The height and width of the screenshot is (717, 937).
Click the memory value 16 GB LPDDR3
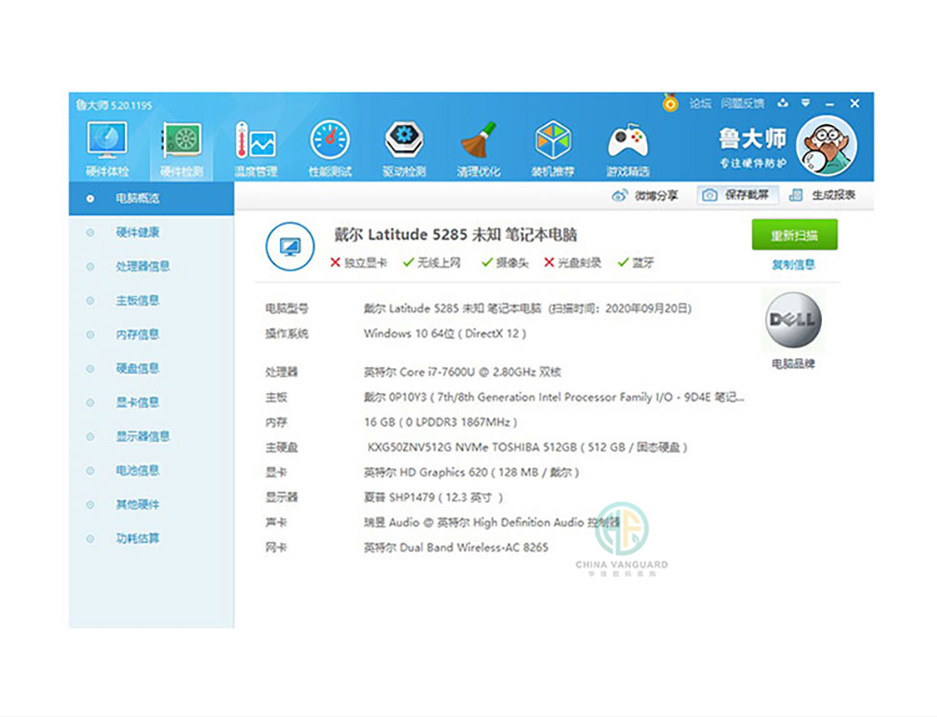pos(440,422)
